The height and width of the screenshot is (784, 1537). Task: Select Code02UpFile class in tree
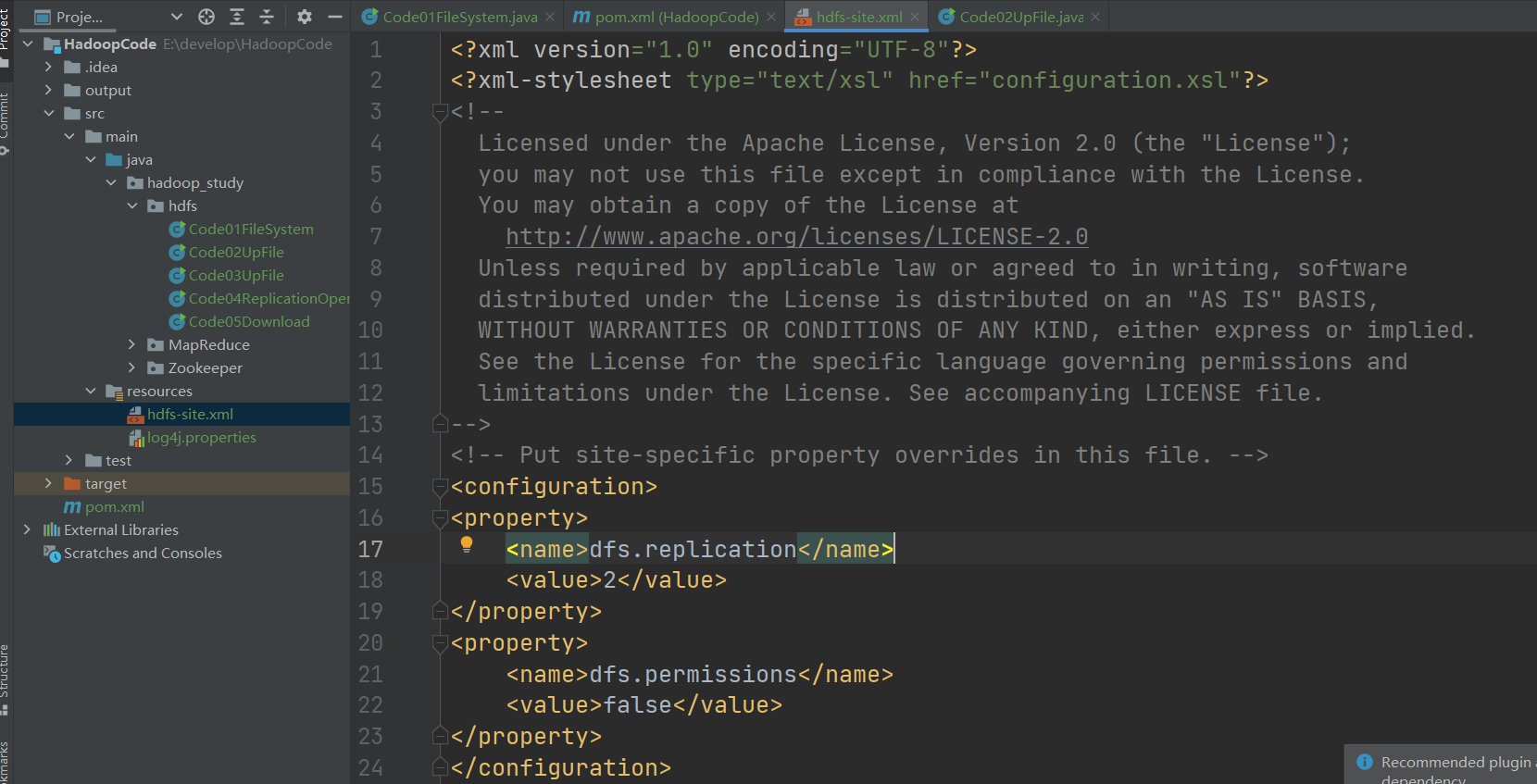pyautogui.click(x=236, y=252)
